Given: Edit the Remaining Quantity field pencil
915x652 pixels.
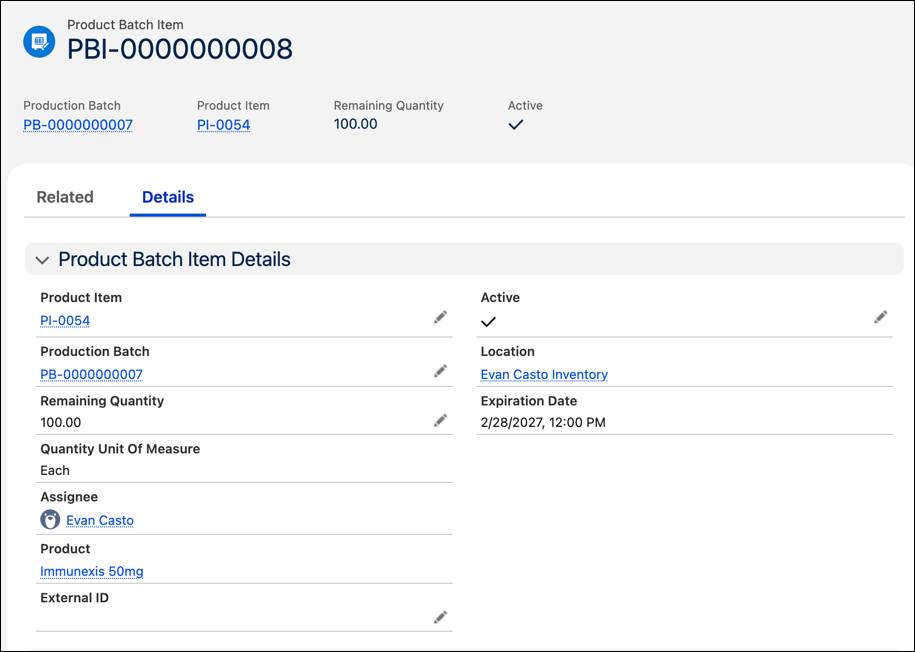Looking at the screenshot, I should [x=441, y=420].
